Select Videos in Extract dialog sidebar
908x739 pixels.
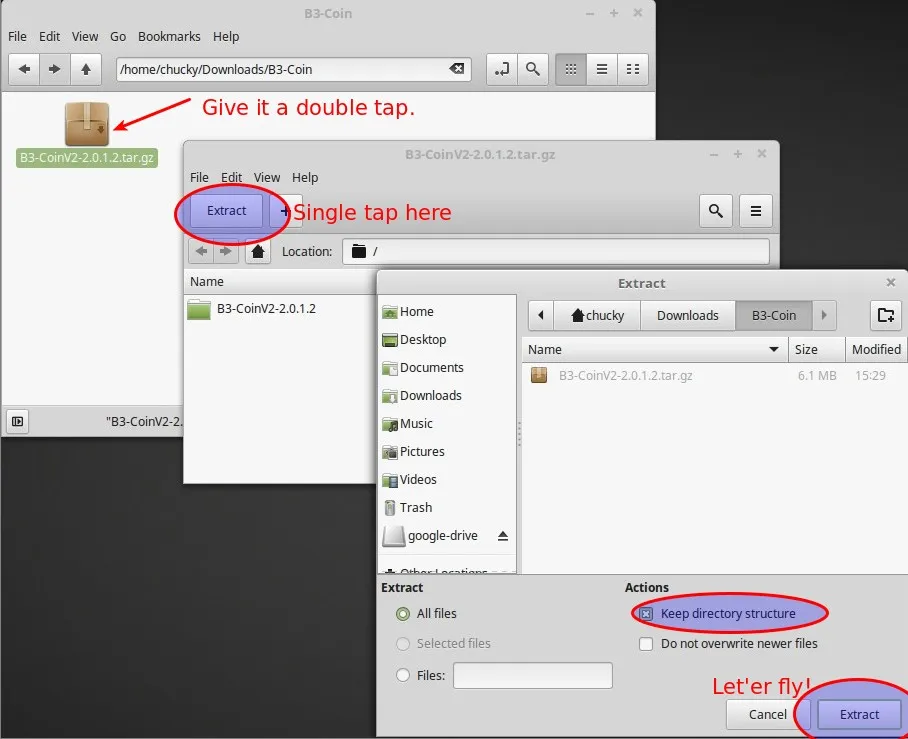(x=446, y=480)
